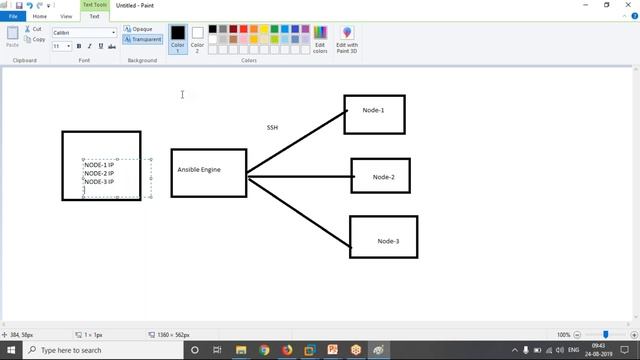The width and height of the screenshot is (640, 360).
Task: Pick the brown color swatch
Action: click(x=233, y=39)
